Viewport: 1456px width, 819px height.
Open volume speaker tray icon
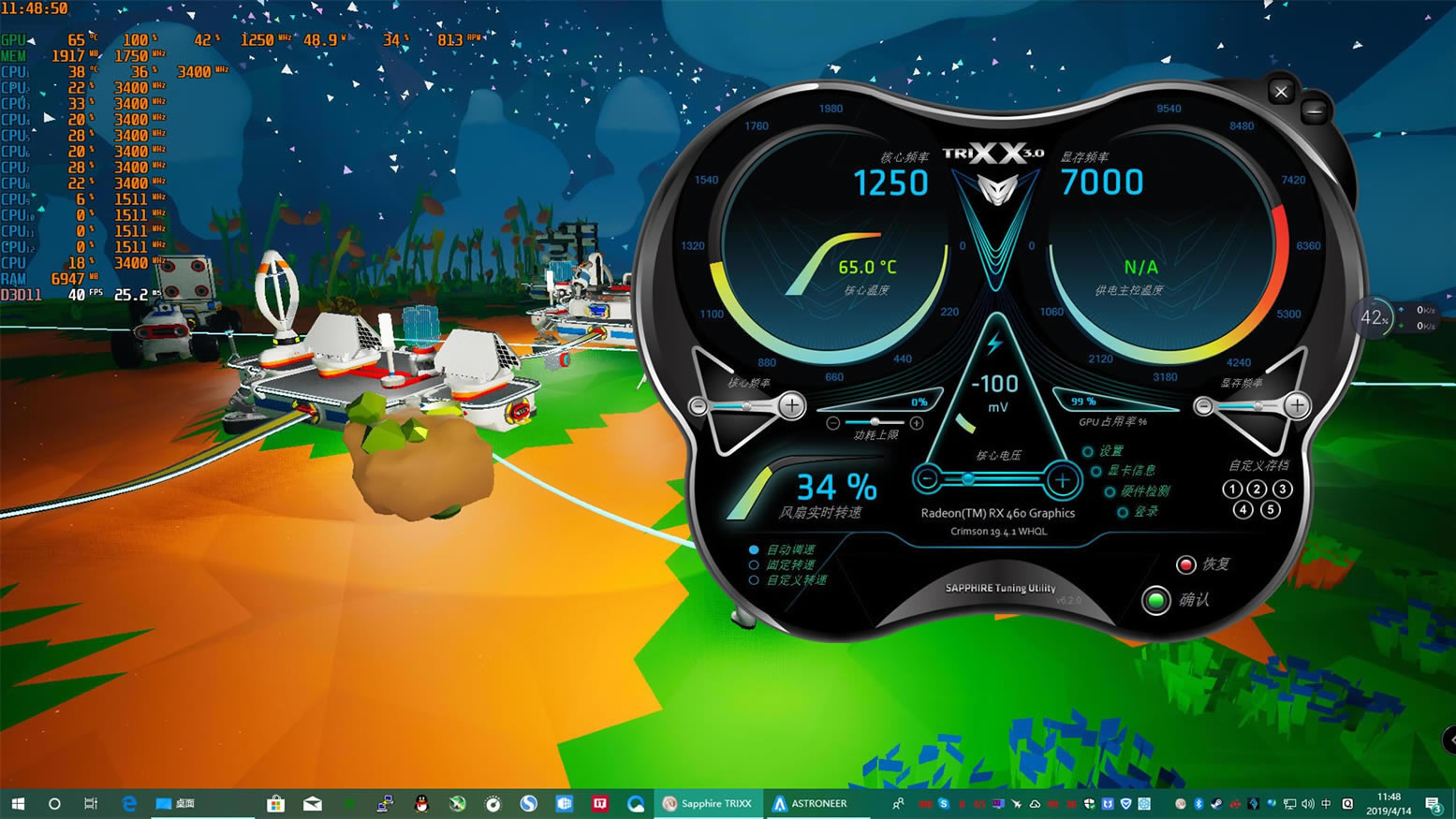[1308, 803]
